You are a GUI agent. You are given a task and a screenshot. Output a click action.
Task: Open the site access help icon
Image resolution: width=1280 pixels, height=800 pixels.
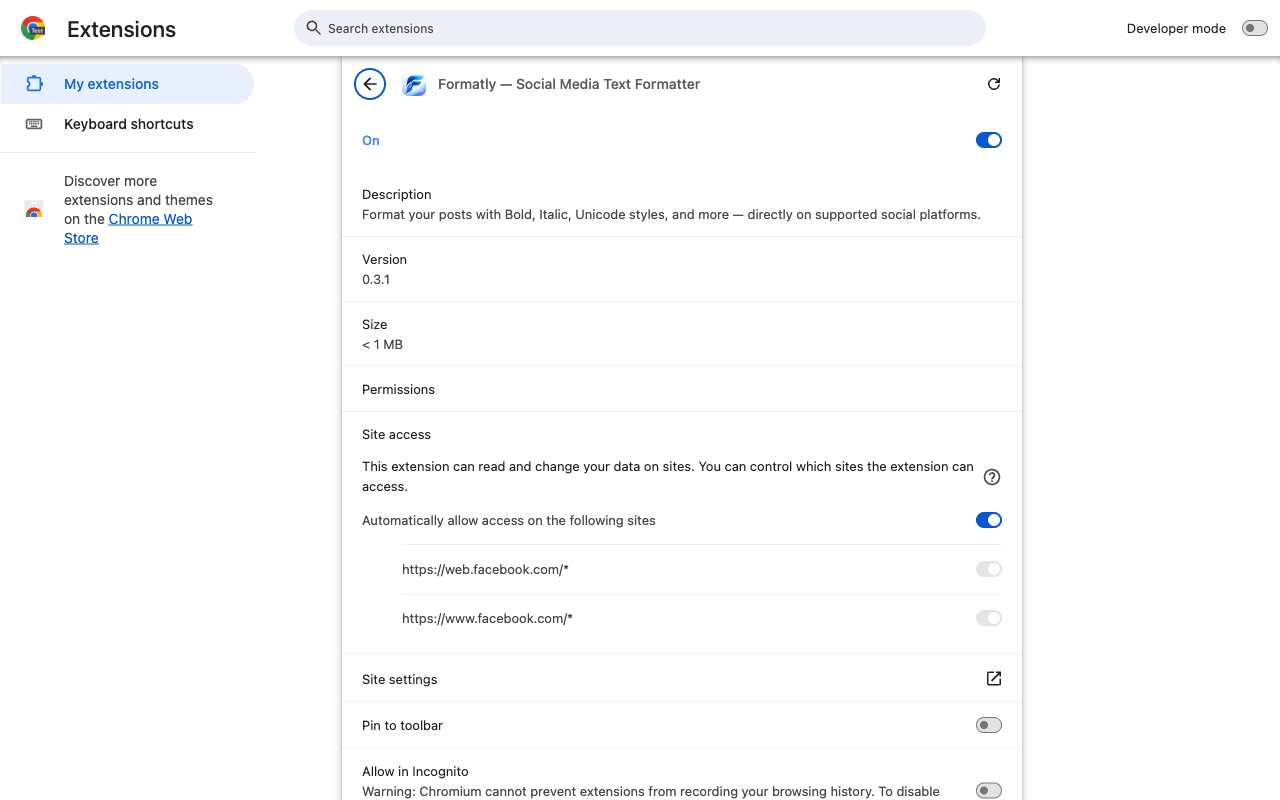pyautogui.click(x=992, y=477)
